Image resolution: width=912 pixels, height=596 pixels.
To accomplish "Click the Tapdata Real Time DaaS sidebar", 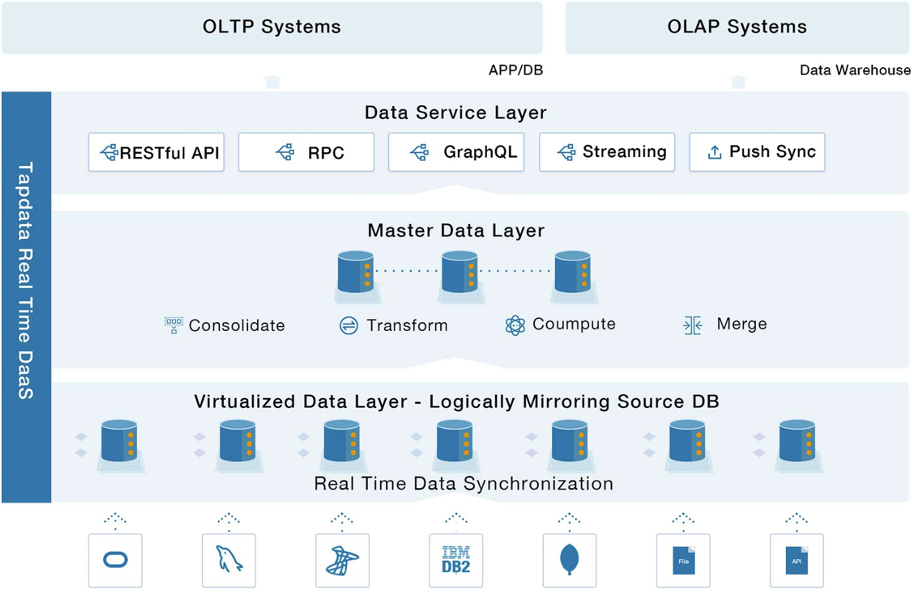I will (x=26, y=297).
